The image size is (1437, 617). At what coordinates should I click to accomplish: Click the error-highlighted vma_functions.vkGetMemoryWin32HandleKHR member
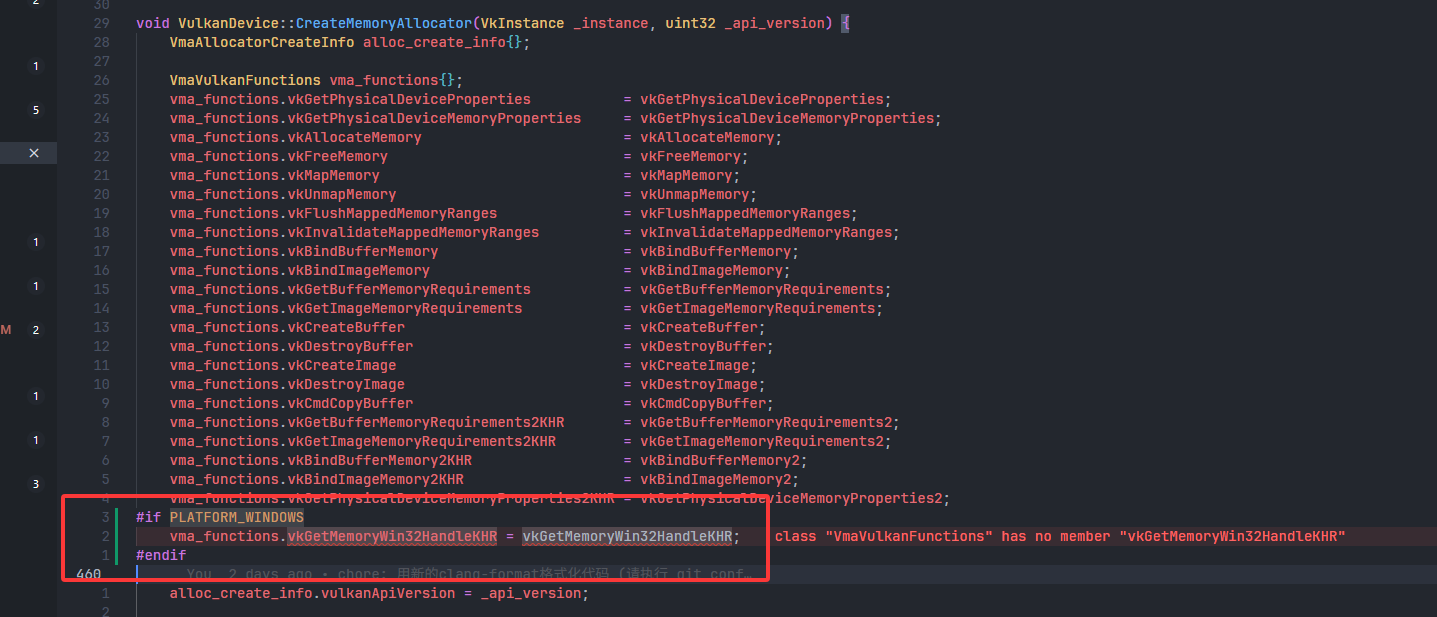tap(392, 537)
